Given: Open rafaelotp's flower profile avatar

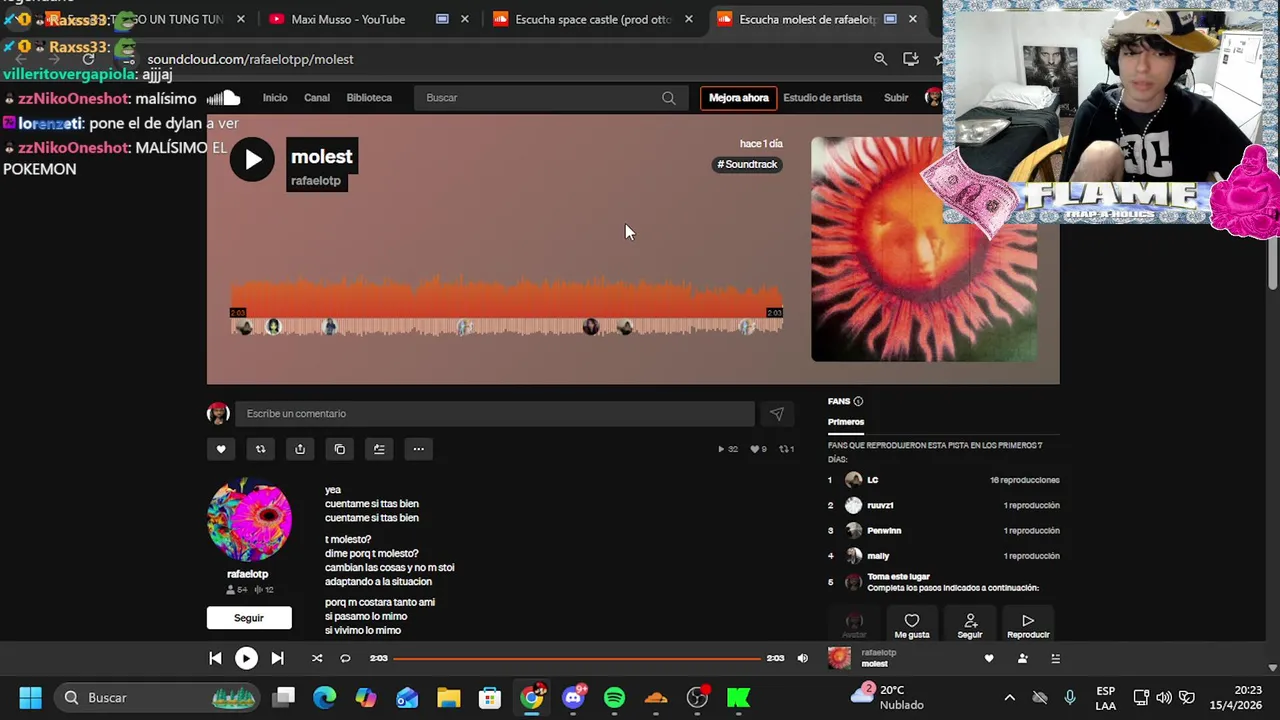Looking at the screenshot, I should (249, 520).
